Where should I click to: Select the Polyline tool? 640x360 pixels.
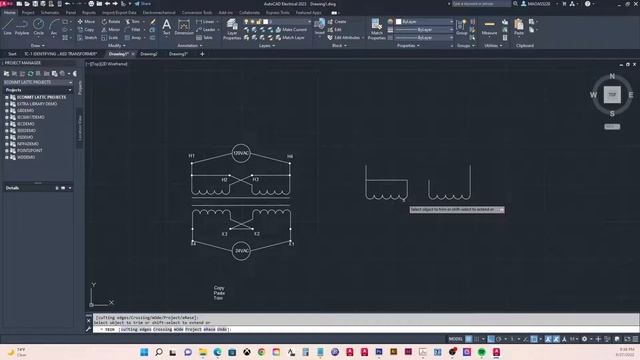pyautogui.click(x=22, y=27)
